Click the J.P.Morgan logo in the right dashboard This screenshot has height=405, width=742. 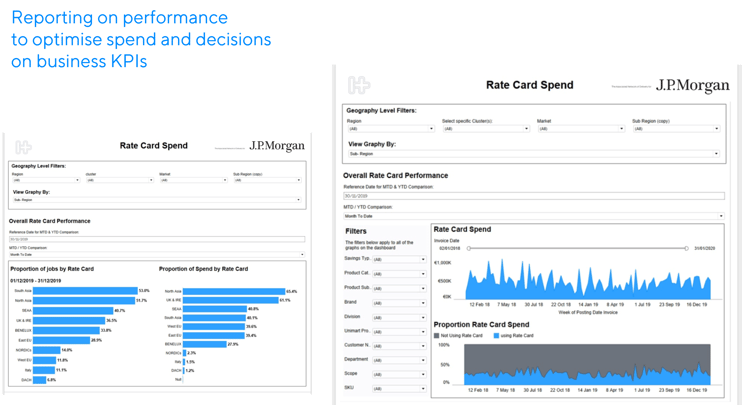pos(694,87)
